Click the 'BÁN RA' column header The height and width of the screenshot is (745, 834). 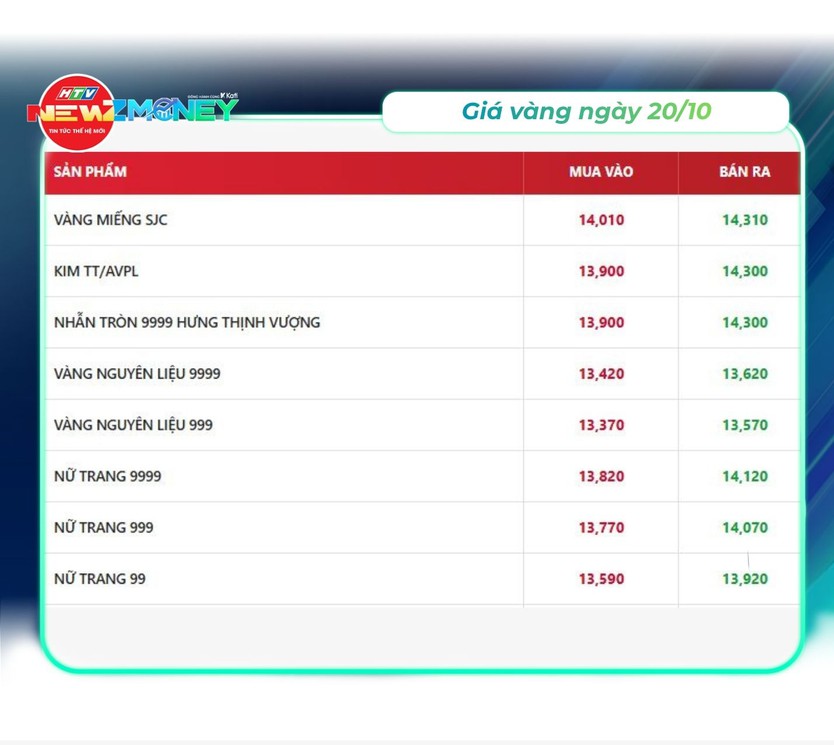pos(745,171)
